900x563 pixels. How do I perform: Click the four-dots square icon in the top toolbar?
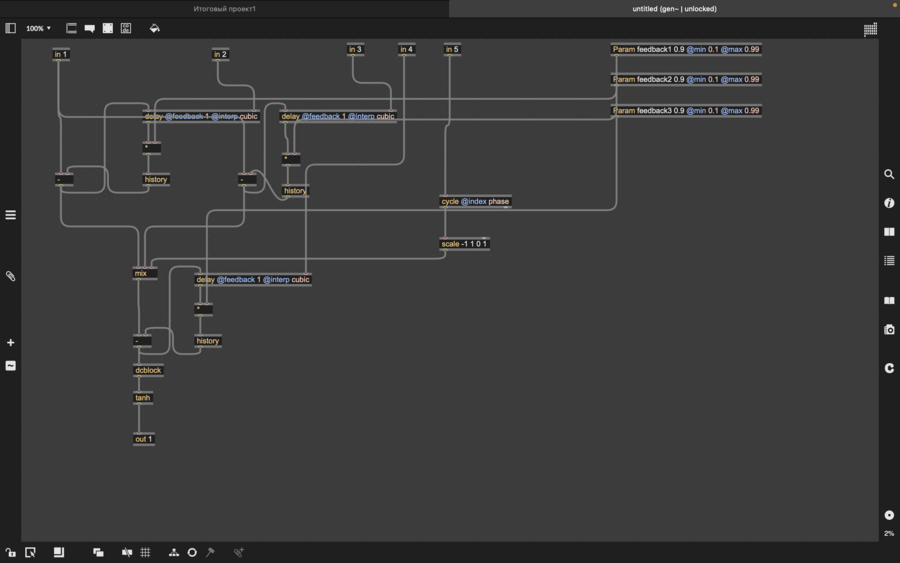108,28
